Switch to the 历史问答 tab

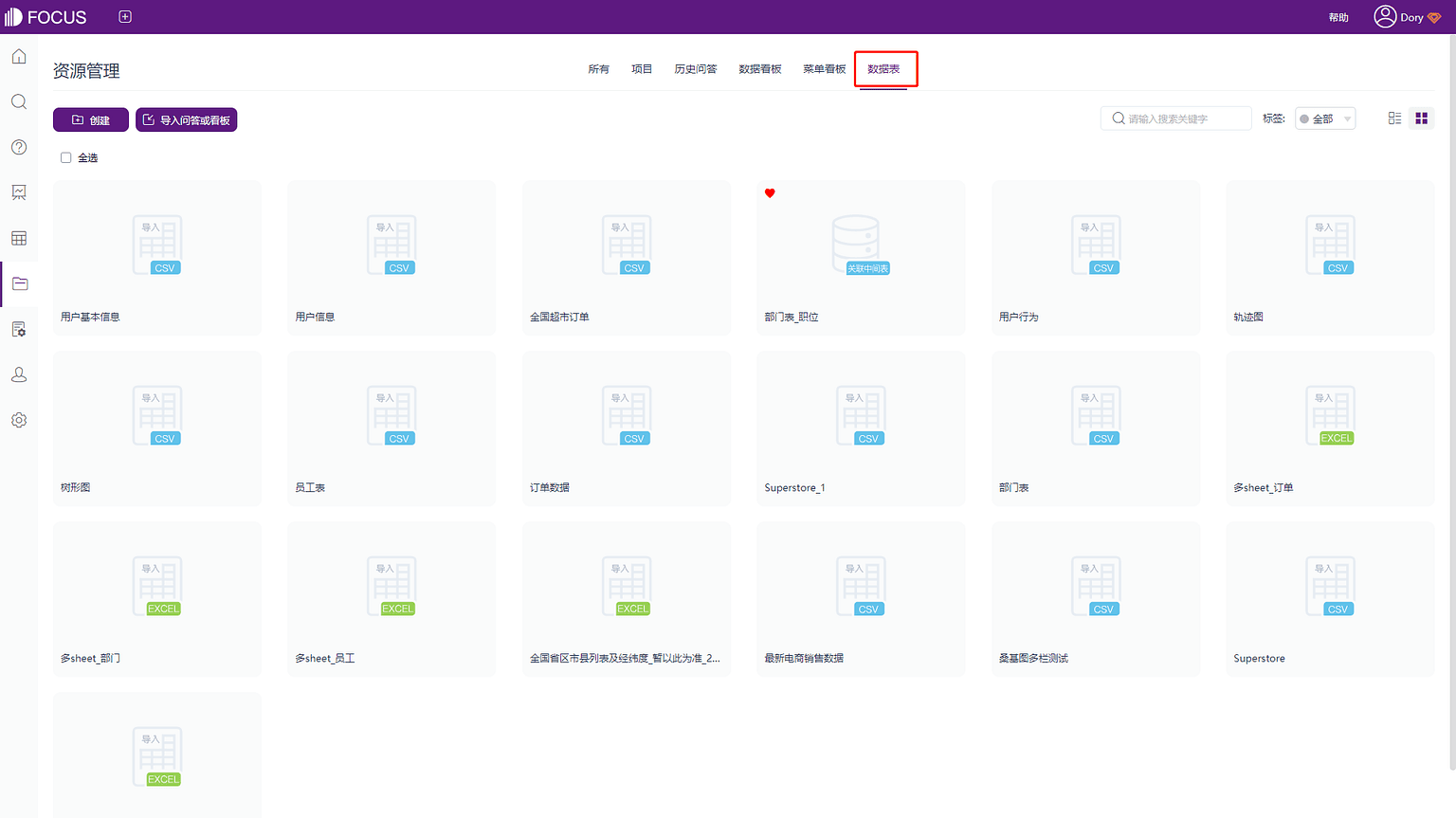[696, 69]
